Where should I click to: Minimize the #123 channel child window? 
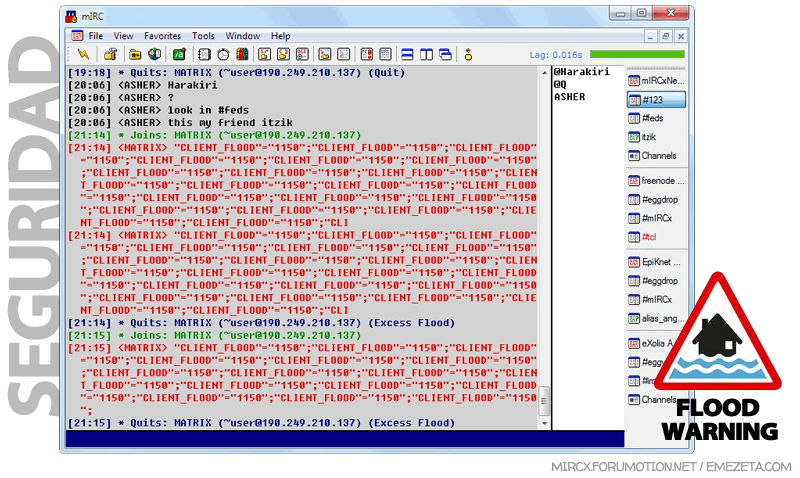[649, 36]
